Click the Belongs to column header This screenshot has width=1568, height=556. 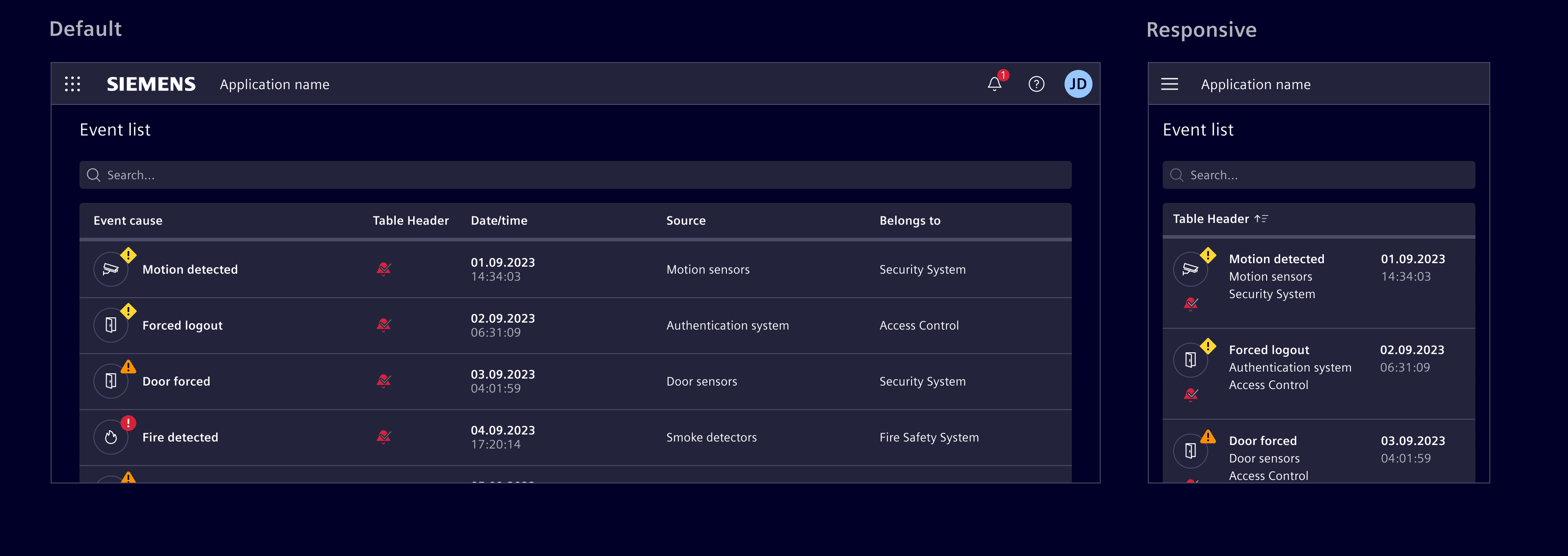click(x=909, y=220)
